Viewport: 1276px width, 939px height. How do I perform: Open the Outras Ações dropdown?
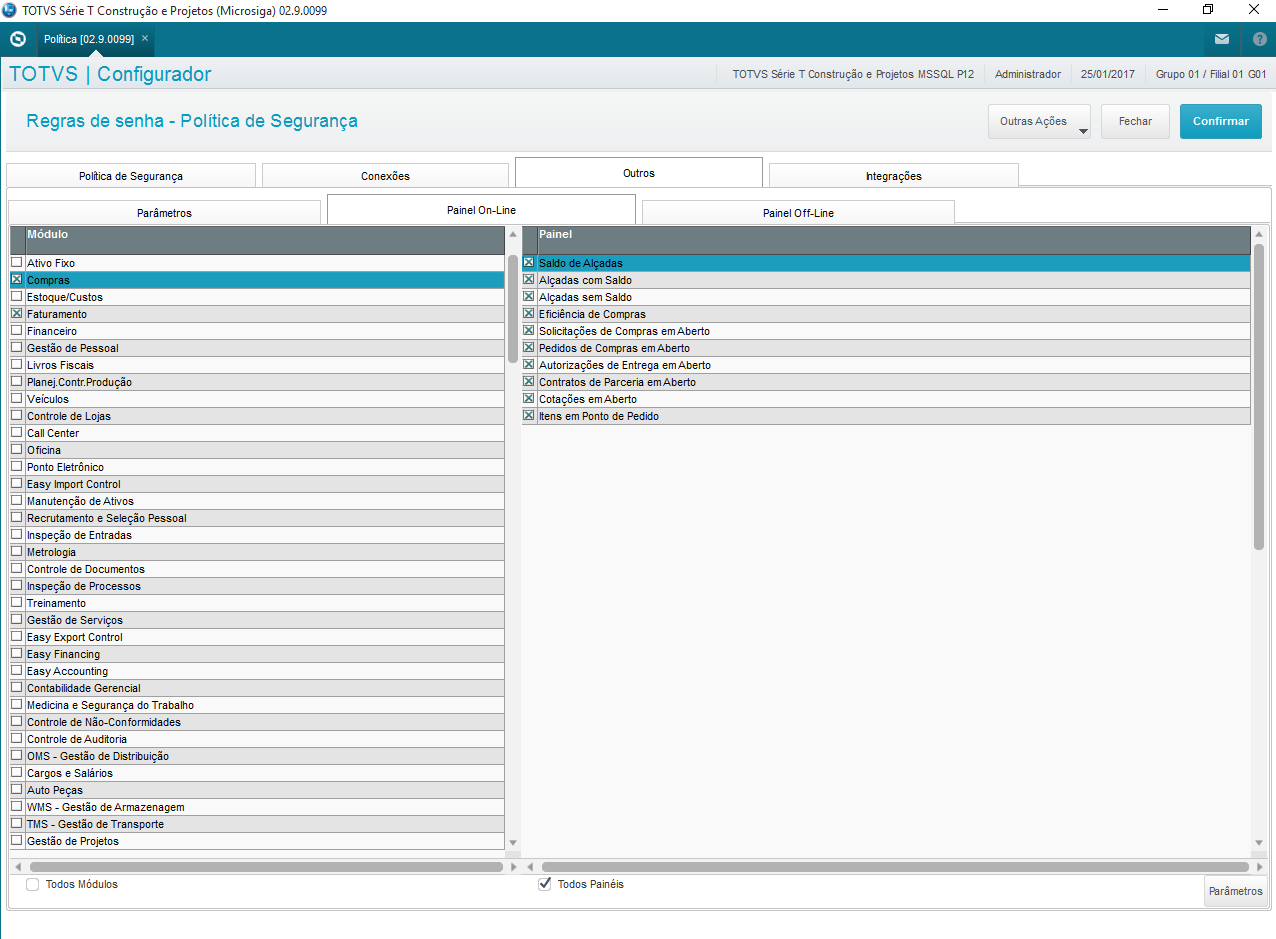[1039, 121]
